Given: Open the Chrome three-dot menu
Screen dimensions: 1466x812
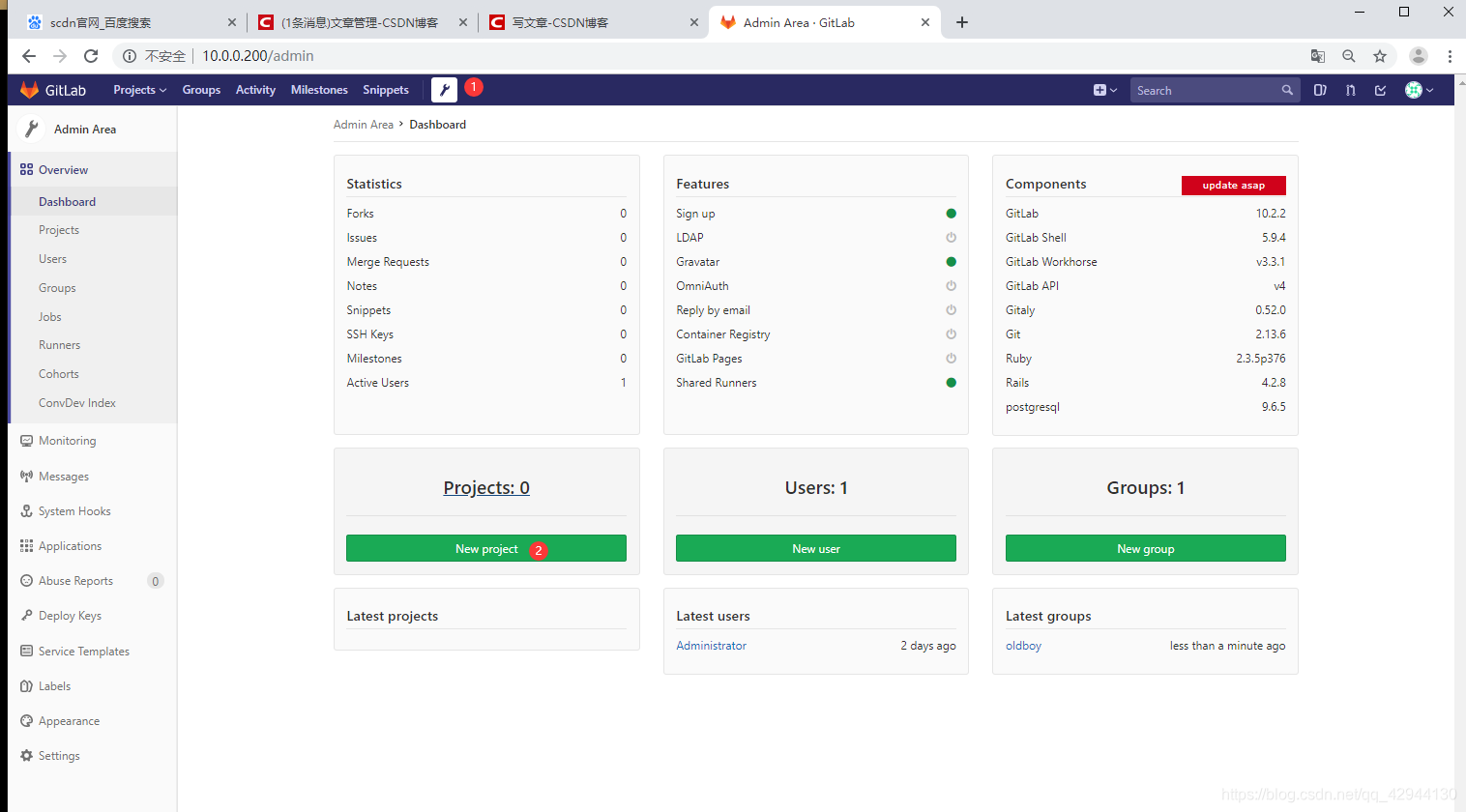Looking at the screenshot, I should 1450,56.
